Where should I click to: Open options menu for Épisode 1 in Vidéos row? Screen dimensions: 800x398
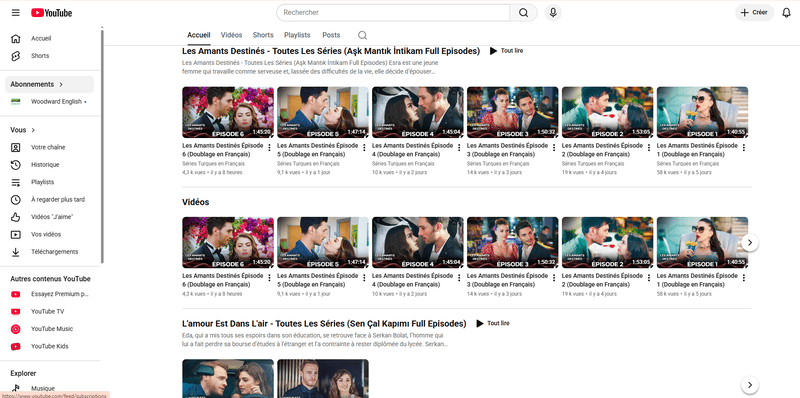pyautogui.click(x=744, y=278)
